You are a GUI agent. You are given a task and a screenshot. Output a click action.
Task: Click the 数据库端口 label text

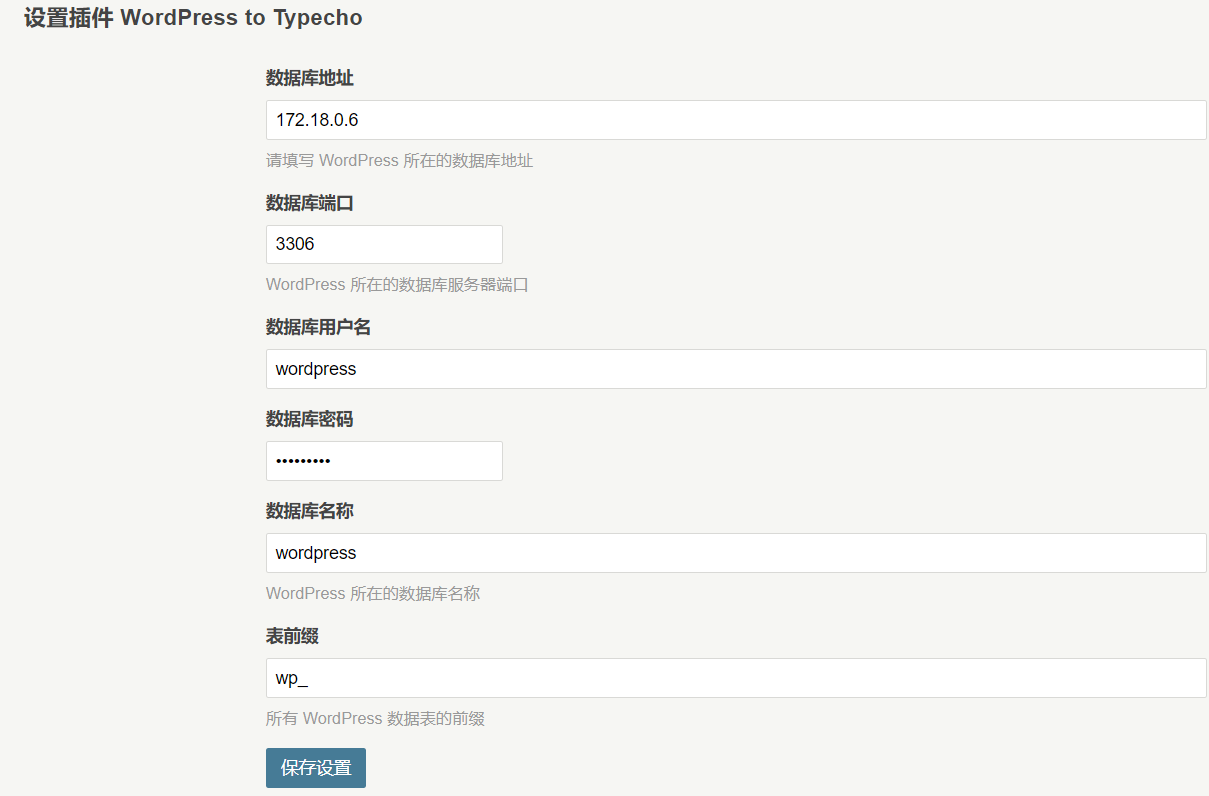(310, 203)
